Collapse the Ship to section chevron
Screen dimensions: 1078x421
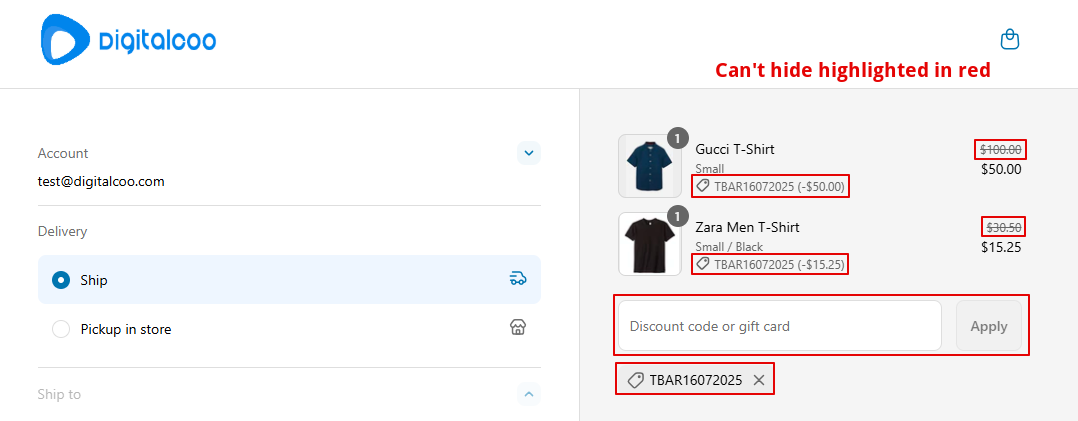(529, 394)
